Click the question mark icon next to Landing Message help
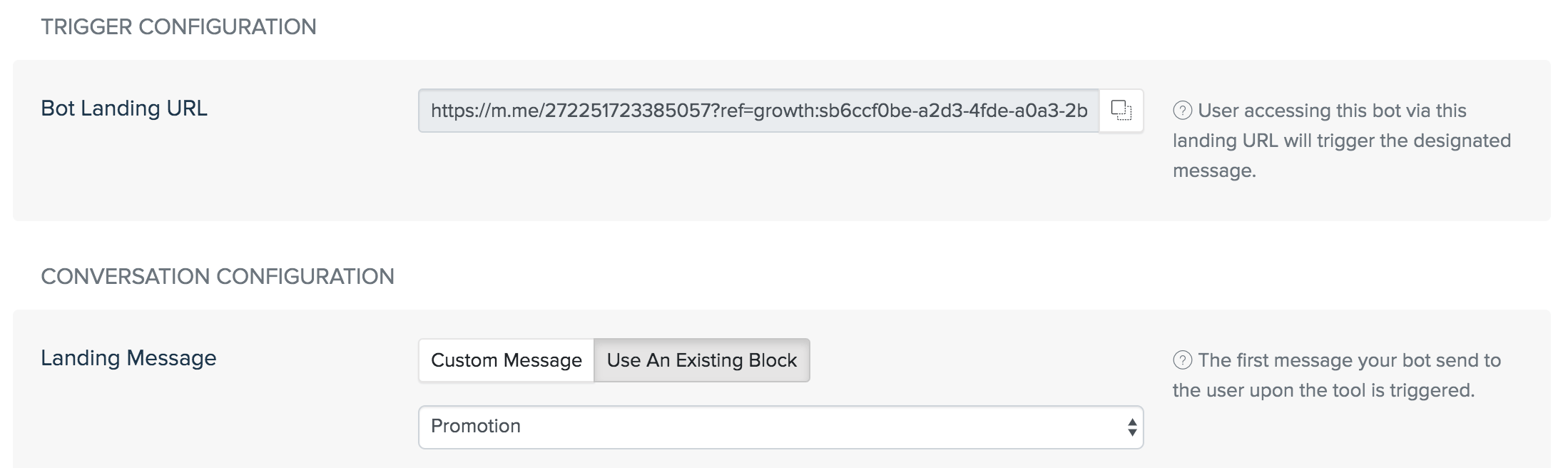Screen dimensions: 1568x468 tap(1182, 360)
